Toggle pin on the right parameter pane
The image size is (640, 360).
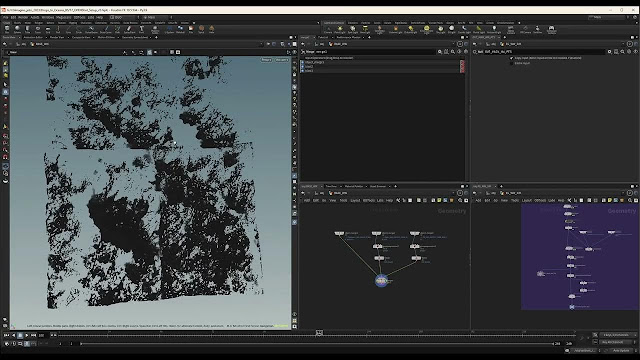click(629, 44)
